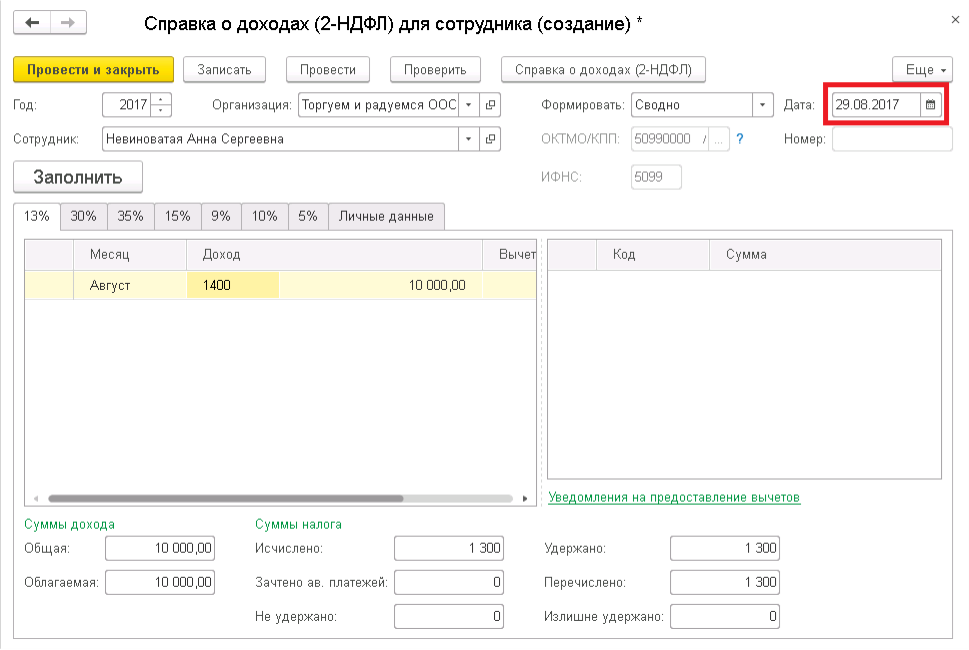This screenshot has height=650, width=969.
Task: Decrease the year with the down spinner
Action: tap(161, 110)
